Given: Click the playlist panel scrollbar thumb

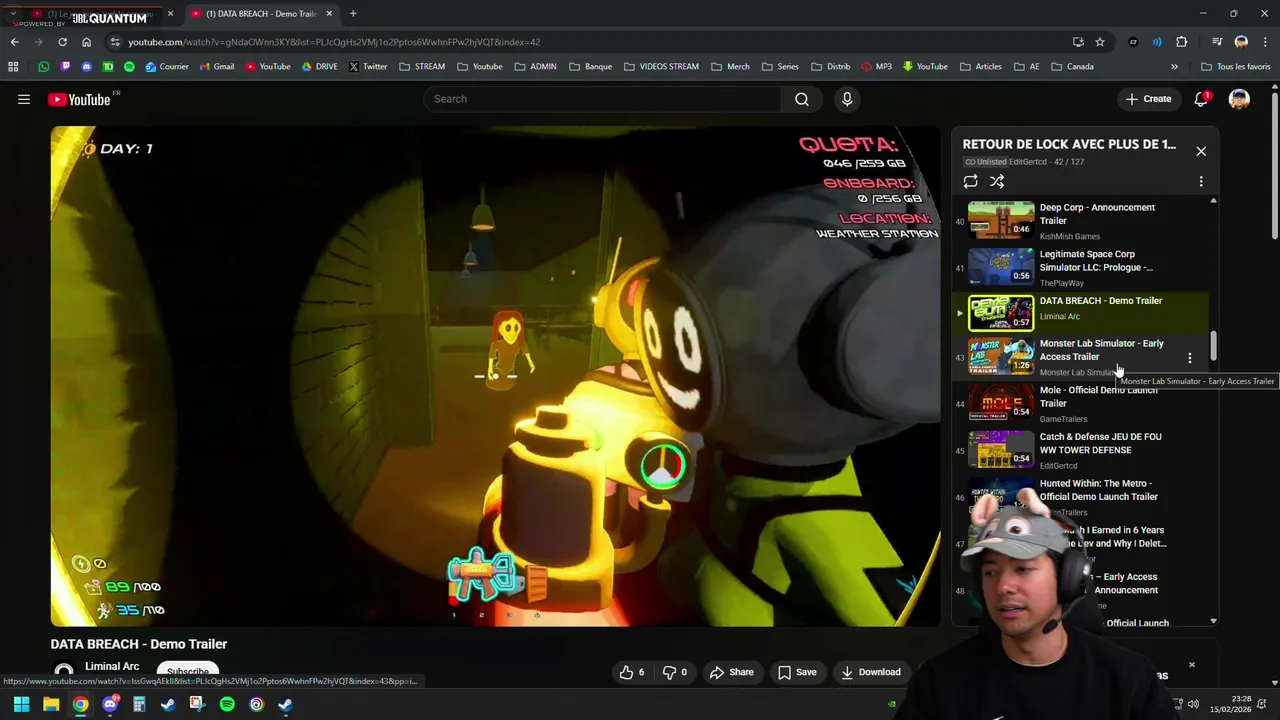Looking at the screenshot, I should pos(1213,347).
